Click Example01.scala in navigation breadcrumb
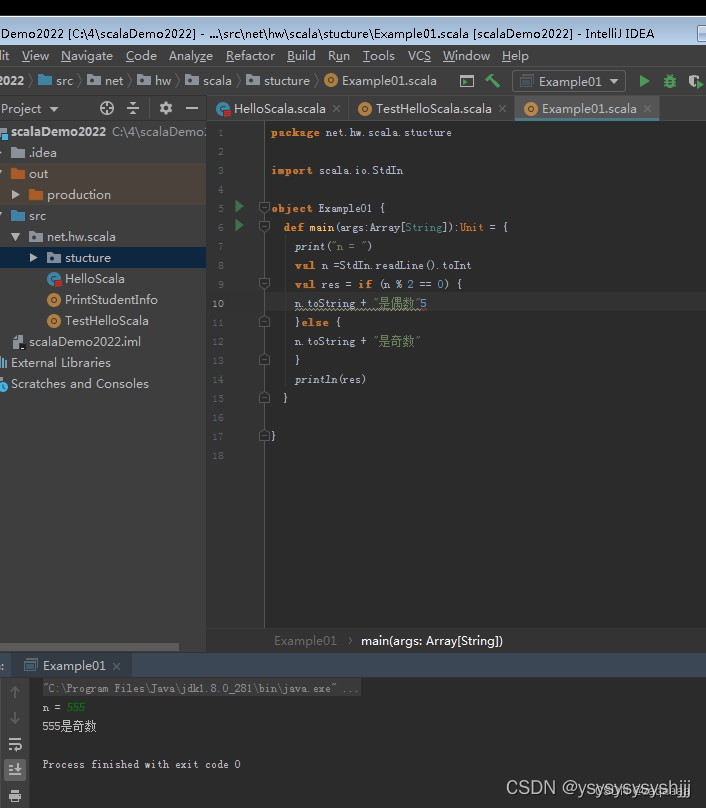This screenshot has width=706, height=808. 381,81
